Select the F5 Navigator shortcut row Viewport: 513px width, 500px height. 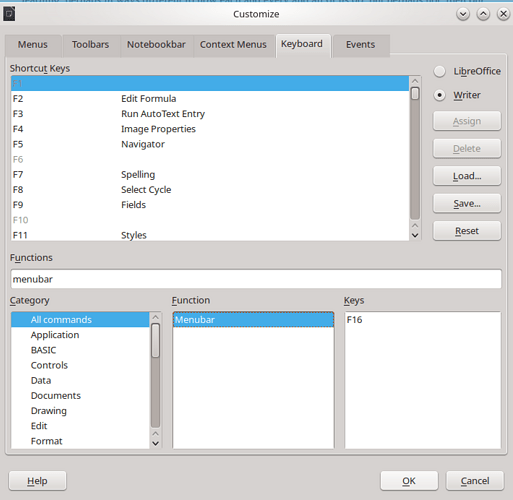tap(210, 144)
